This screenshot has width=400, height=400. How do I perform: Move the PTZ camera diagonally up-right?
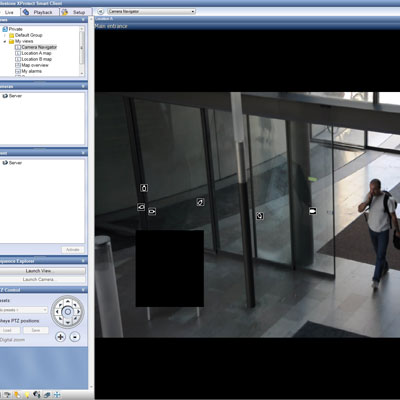[x=75, y=305]
